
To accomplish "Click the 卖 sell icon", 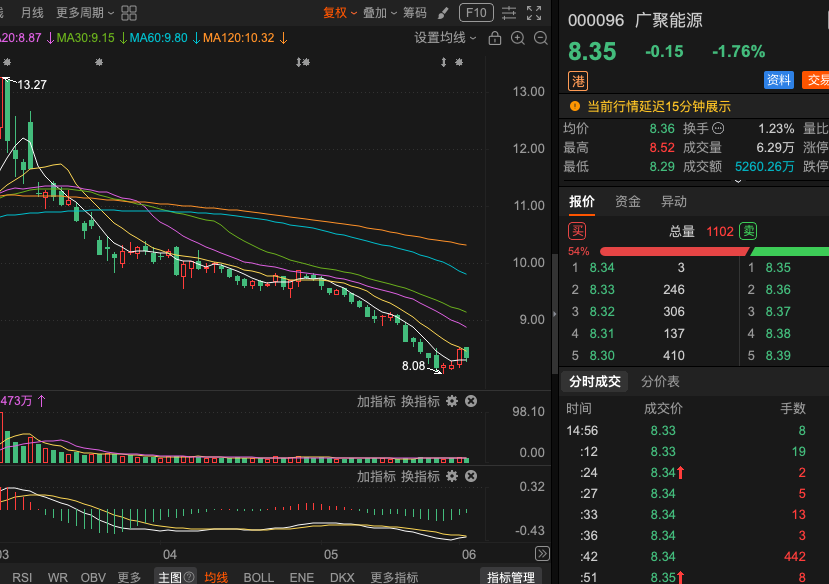I will [x=748, y=231].
